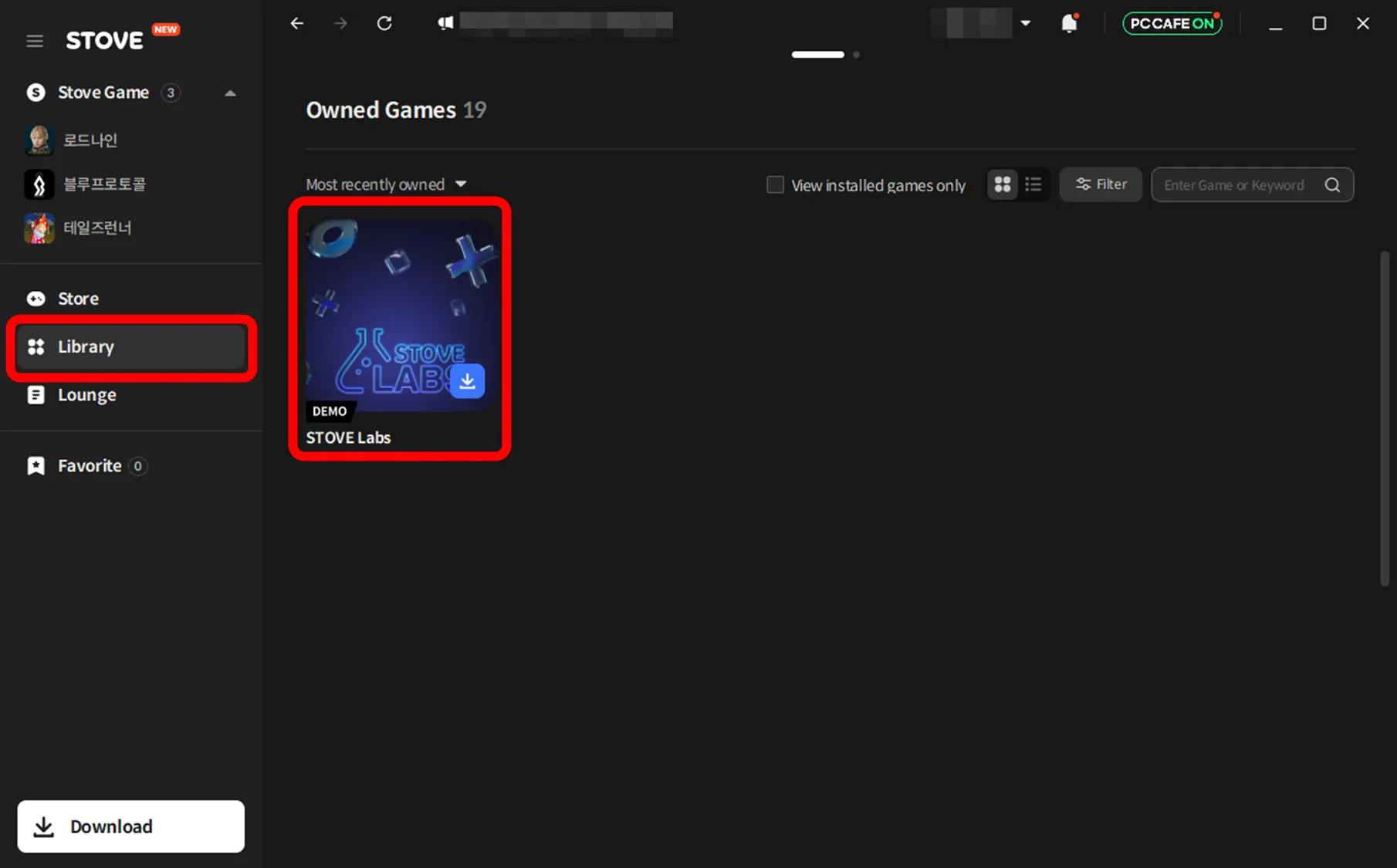Click the Stove Game header
This screenshot has width=1397, height=868.
coord(103,93)
